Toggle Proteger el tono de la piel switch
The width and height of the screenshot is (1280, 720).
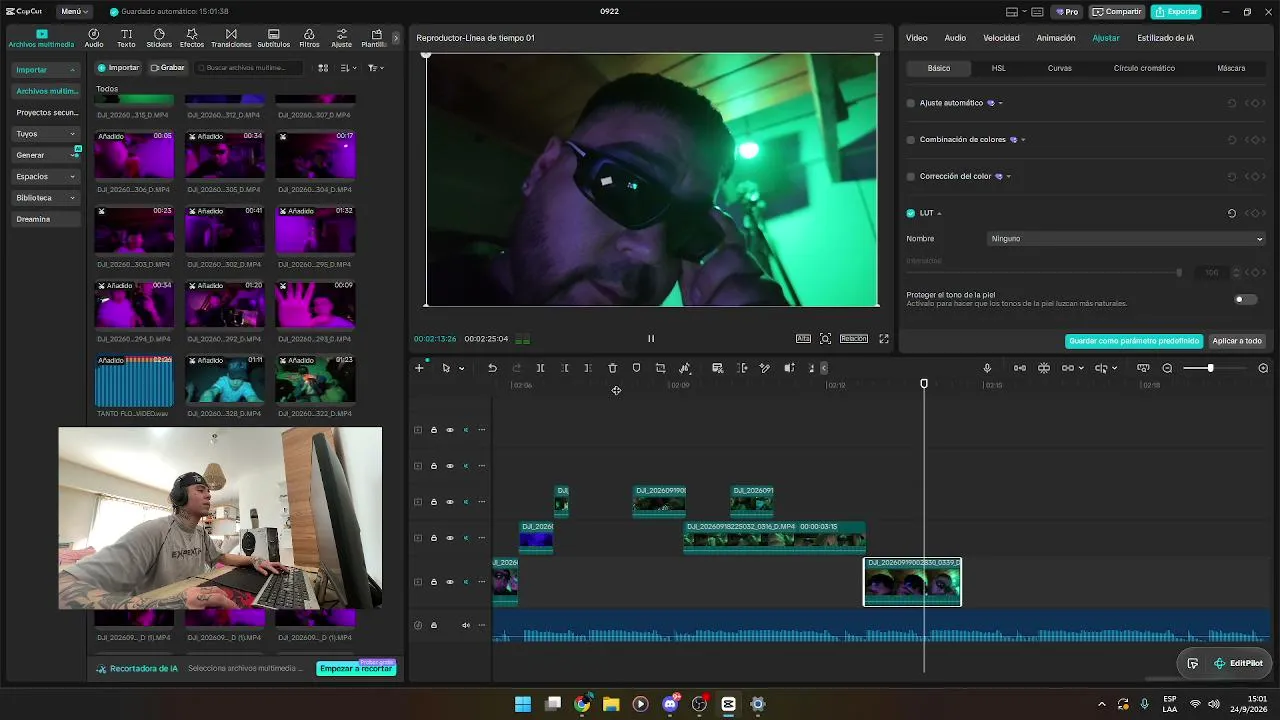pos(1245,299)
